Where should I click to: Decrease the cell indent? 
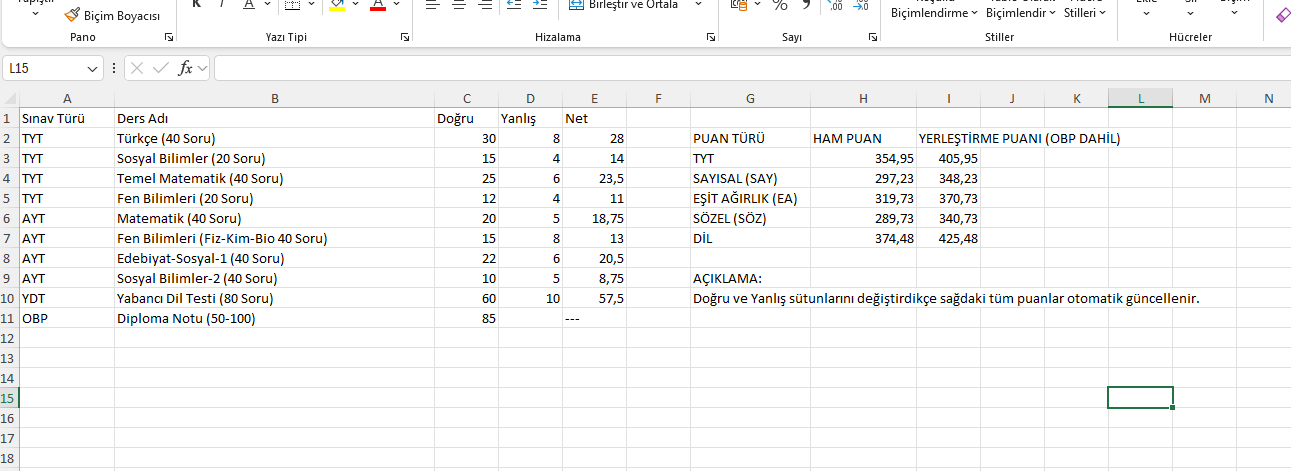pos(513,5)
